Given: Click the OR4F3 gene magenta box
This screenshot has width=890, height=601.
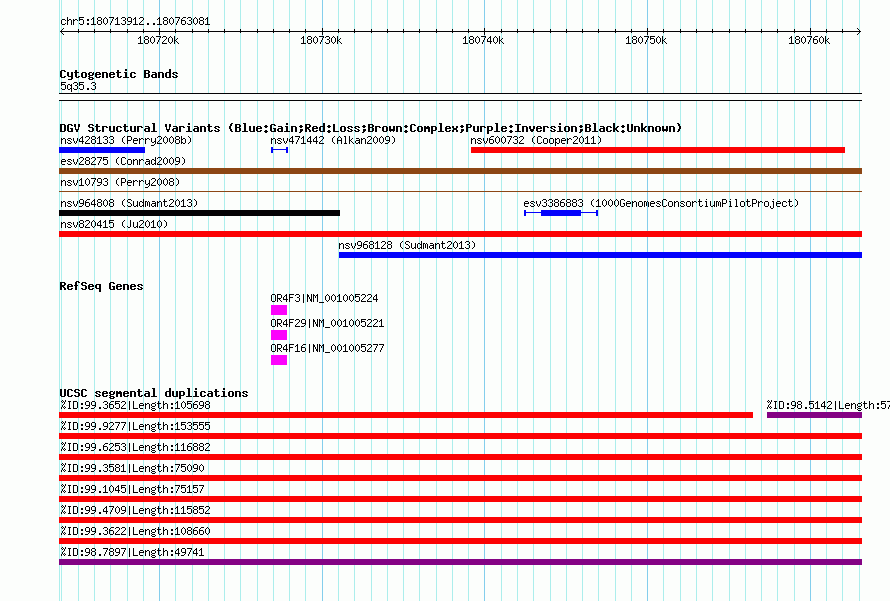Looking at the screenshot, I should (x=279, y=310).
